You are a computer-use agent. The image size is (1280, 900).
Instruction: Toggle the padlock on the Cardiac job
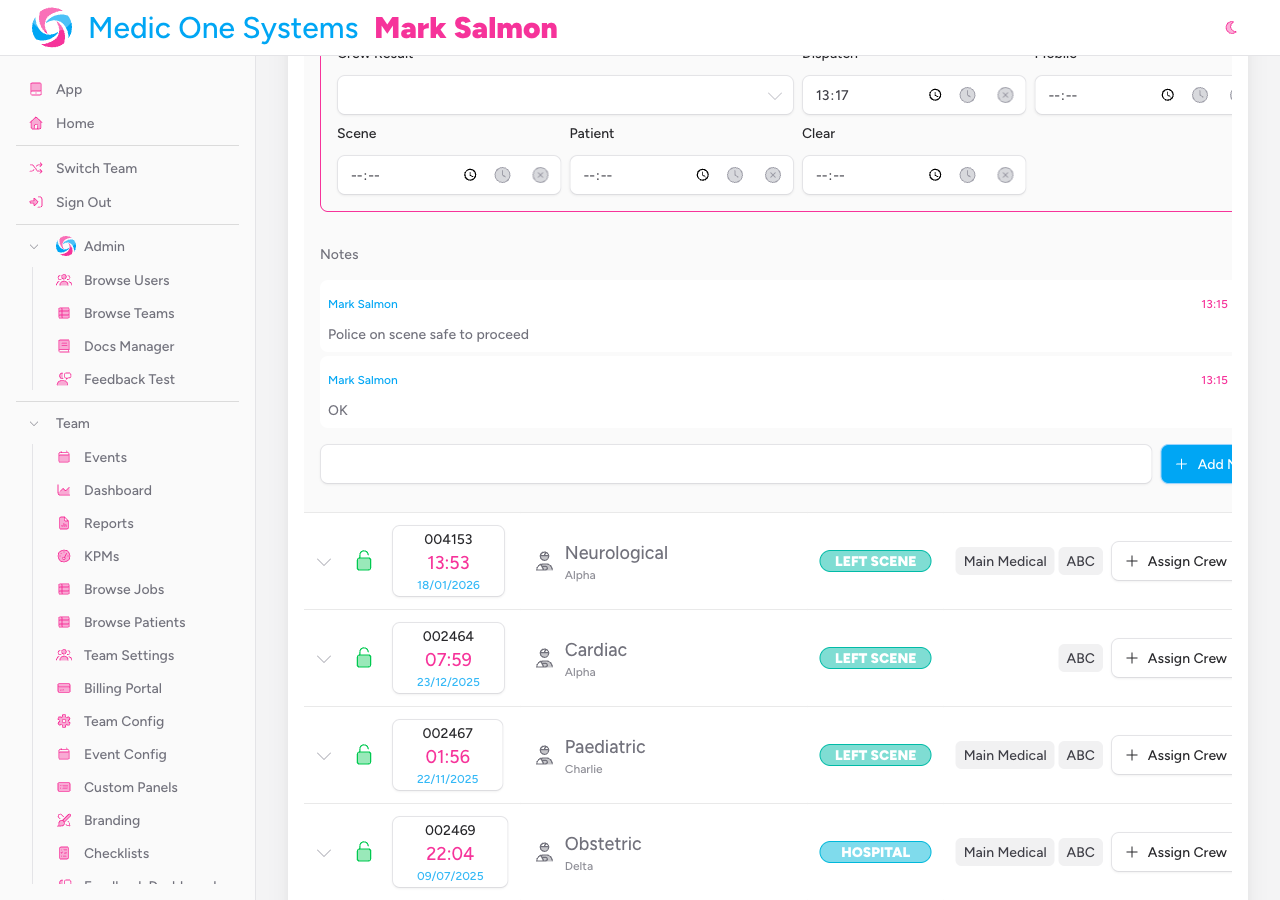click(x=364, y=658)
